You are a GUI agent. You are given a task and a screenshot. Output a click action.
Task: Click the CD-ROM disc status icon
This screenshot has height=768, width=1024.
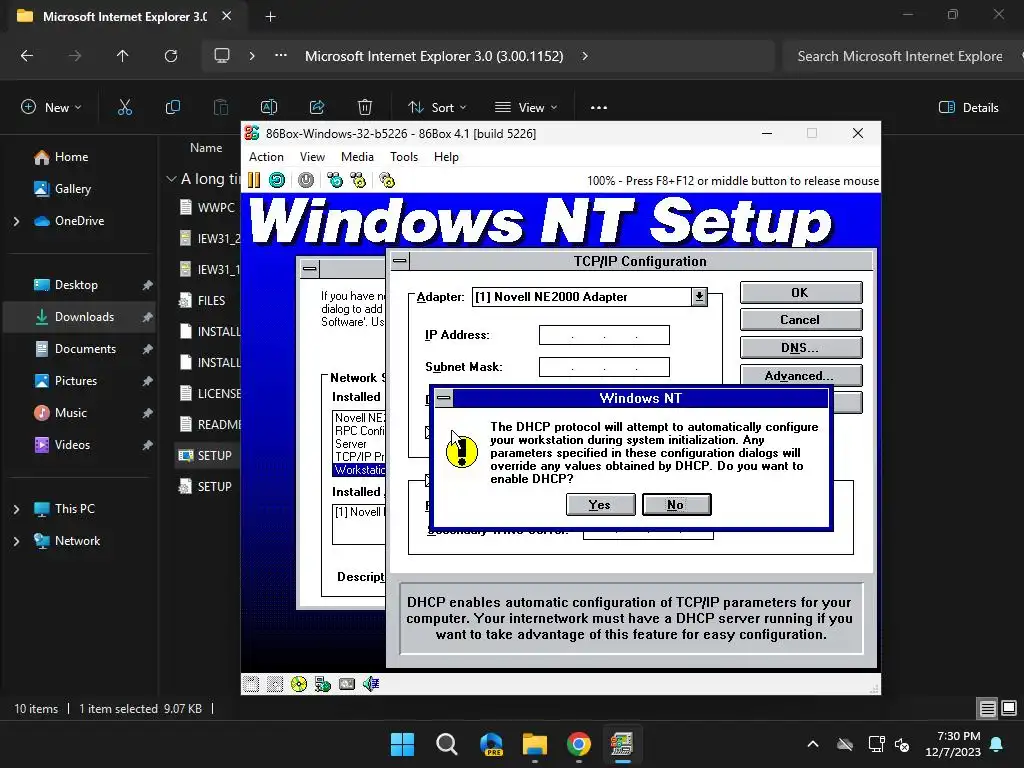pyautogui.click(x=298, y=684)
